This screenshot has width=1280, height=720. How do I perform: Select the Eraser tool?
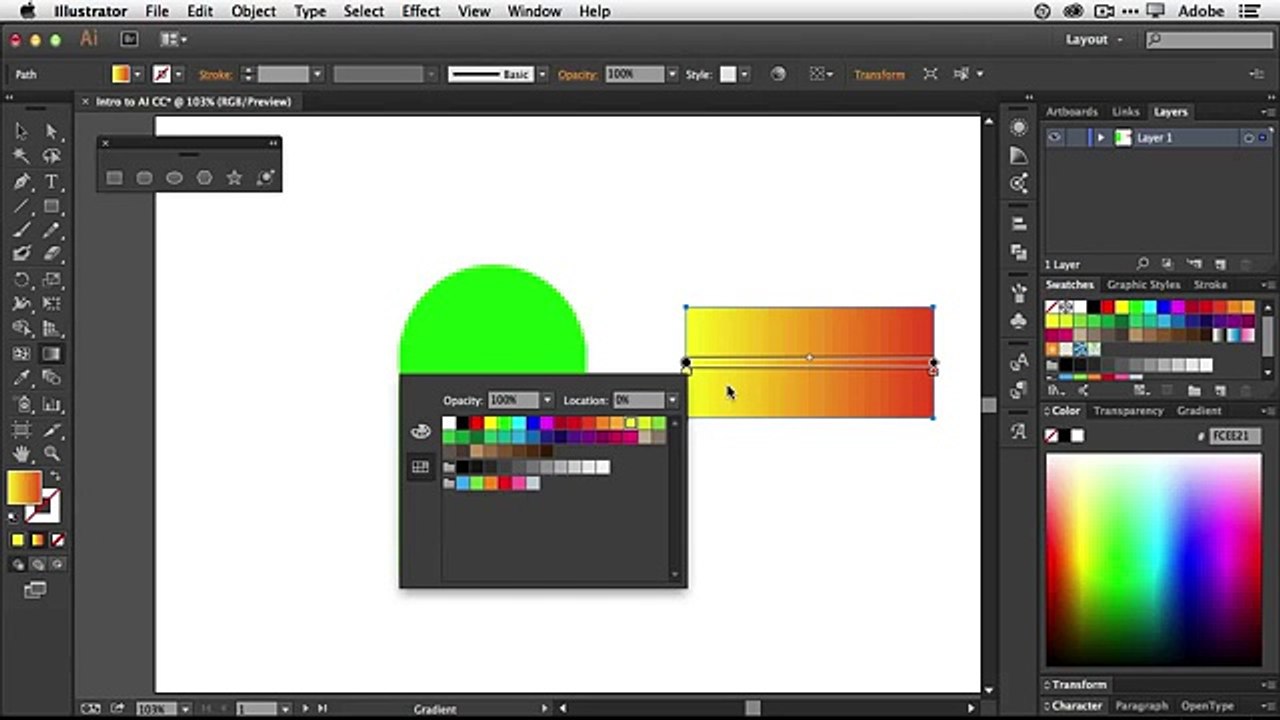(x=52, y=255)
